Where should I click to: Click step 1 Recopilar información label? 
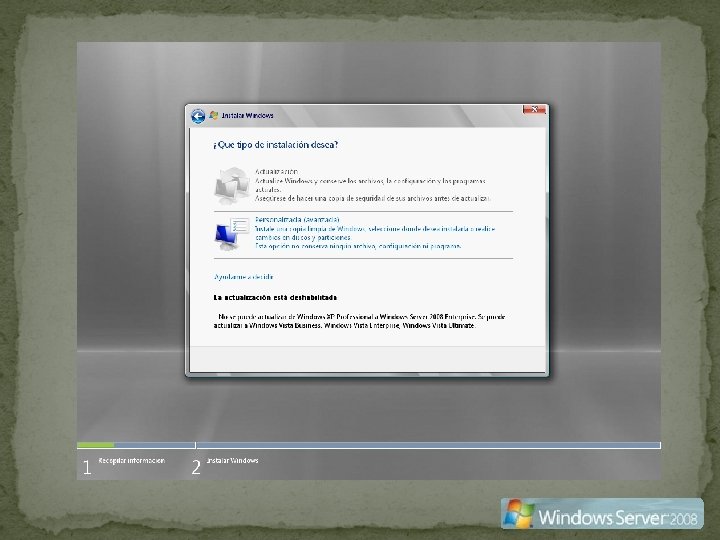click(x=132, y=461)
